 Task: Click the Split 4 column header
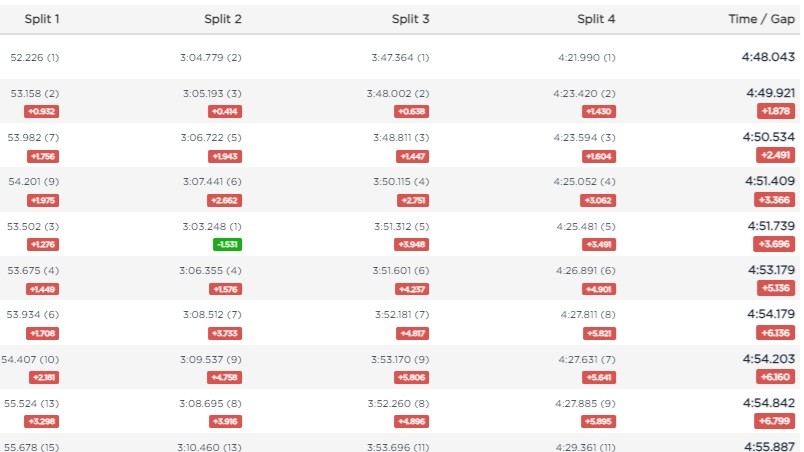click(x=596, y=19)
